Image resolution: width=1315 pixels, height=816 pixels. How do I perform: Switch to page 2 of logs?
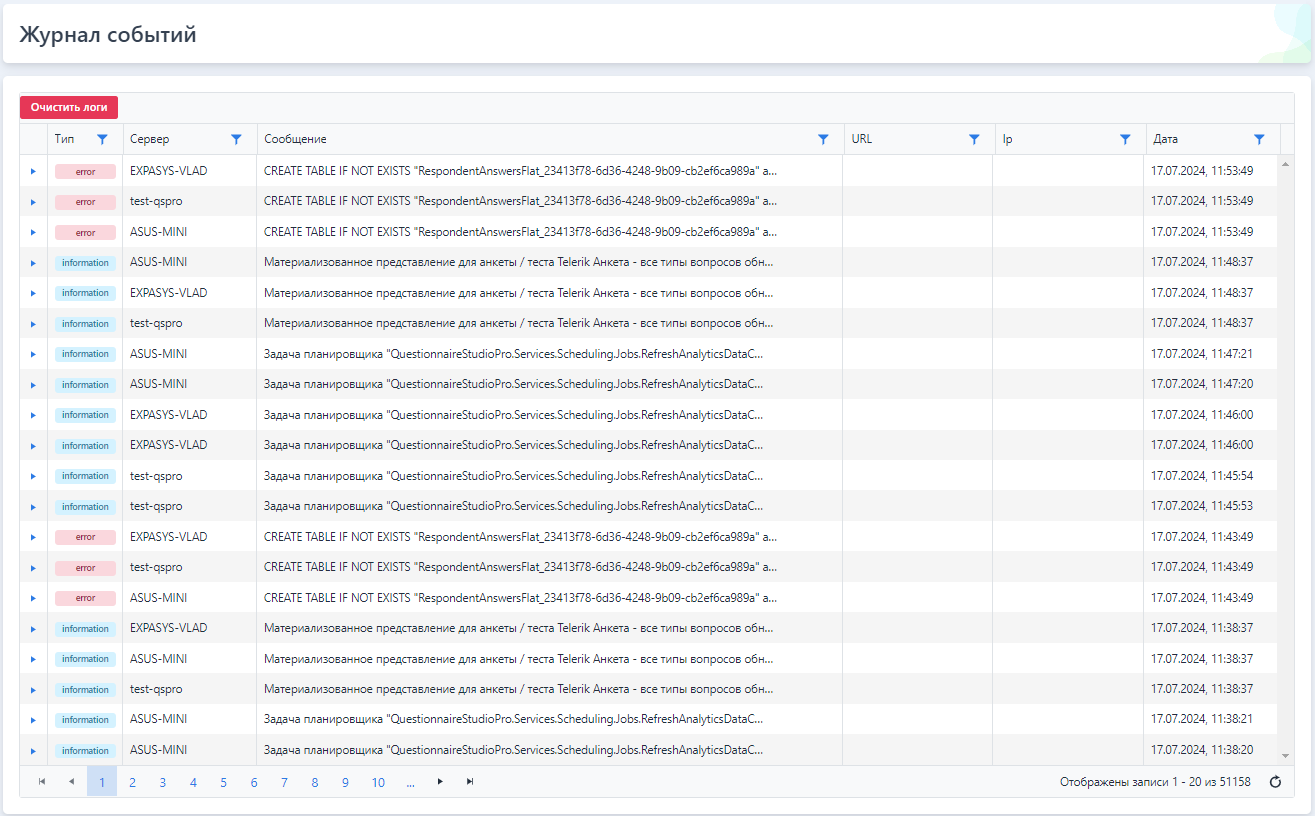pyautogui.click(x=132, y=782)
